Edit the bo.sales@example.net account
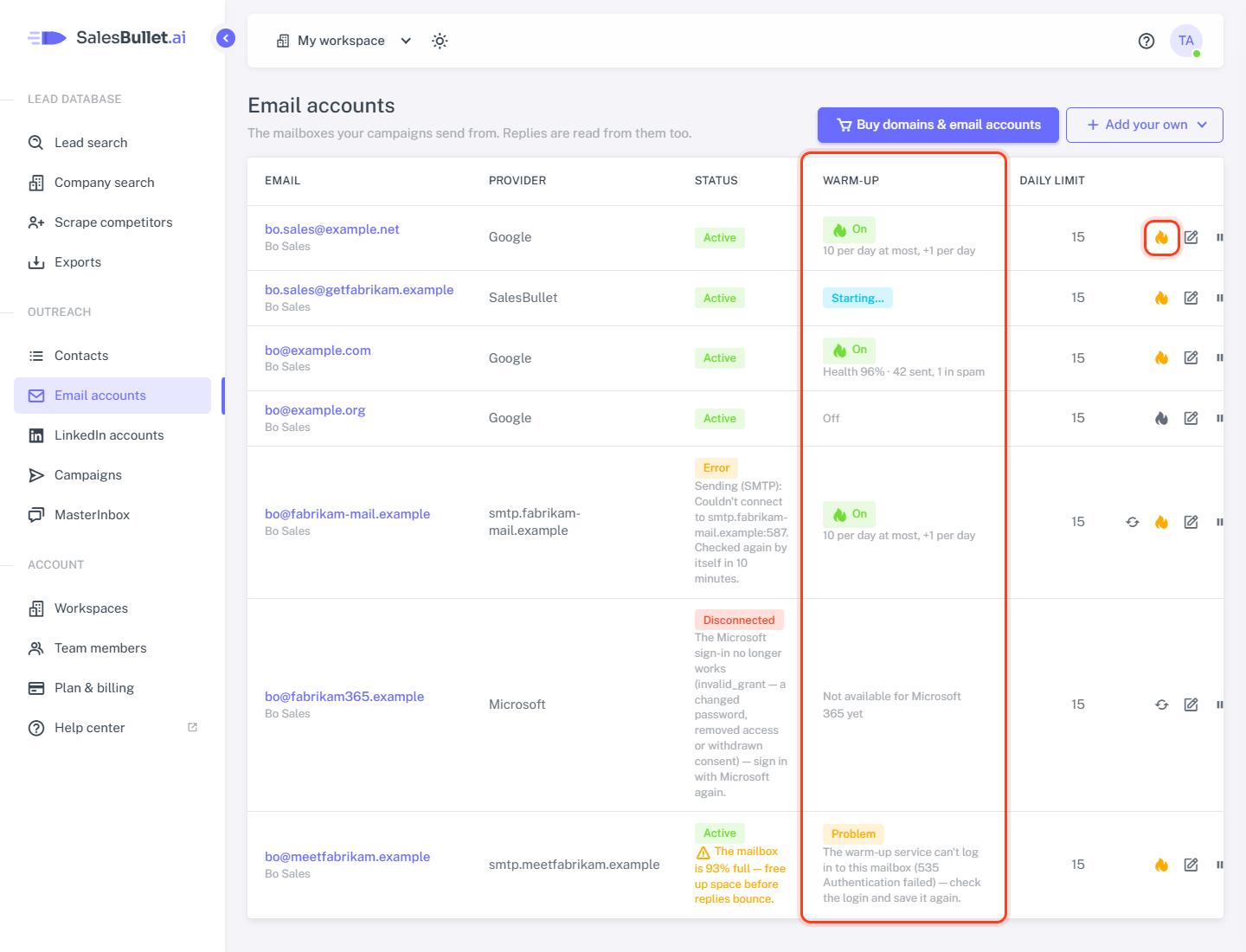The height and width of the screenshot is (952, 1246). tap(1191, 237)
